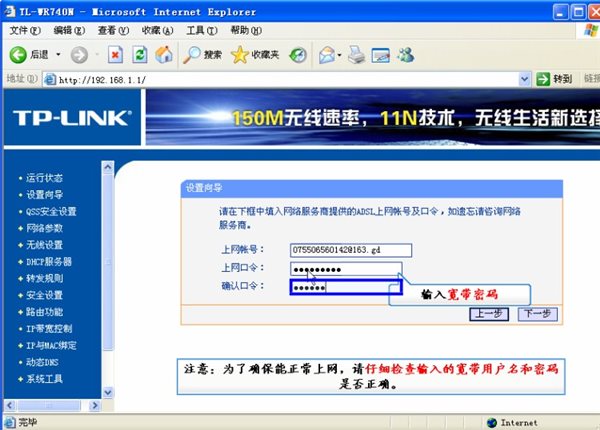
Task: Click 上一步 previous step button
Action: 489,314
